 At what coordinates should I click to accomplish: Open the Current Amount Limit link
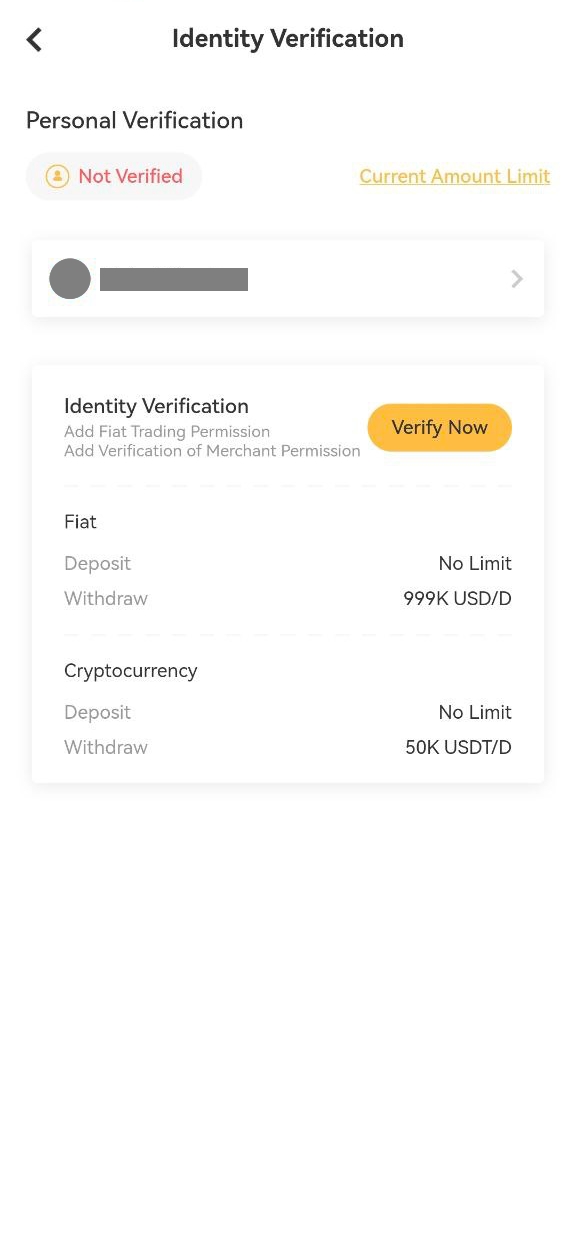[x=454, y=176]
